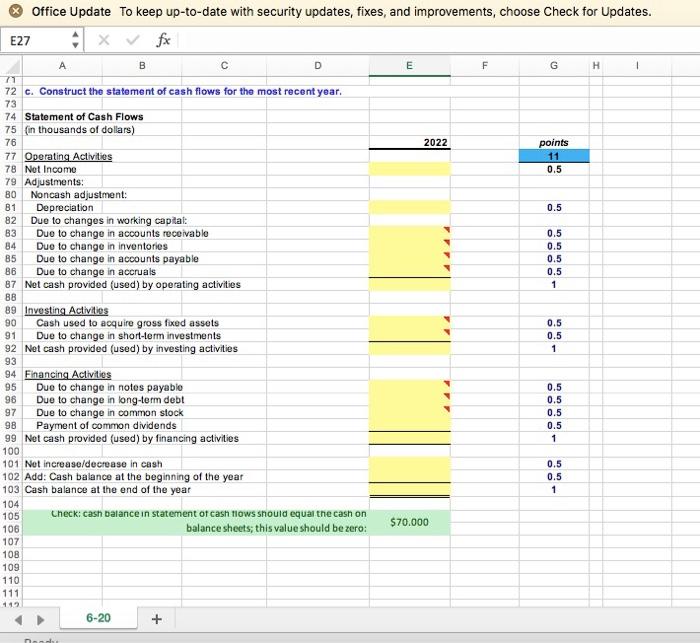Select the yellow Net Income input cell
The image size is (700, 643).
(409, 169)
